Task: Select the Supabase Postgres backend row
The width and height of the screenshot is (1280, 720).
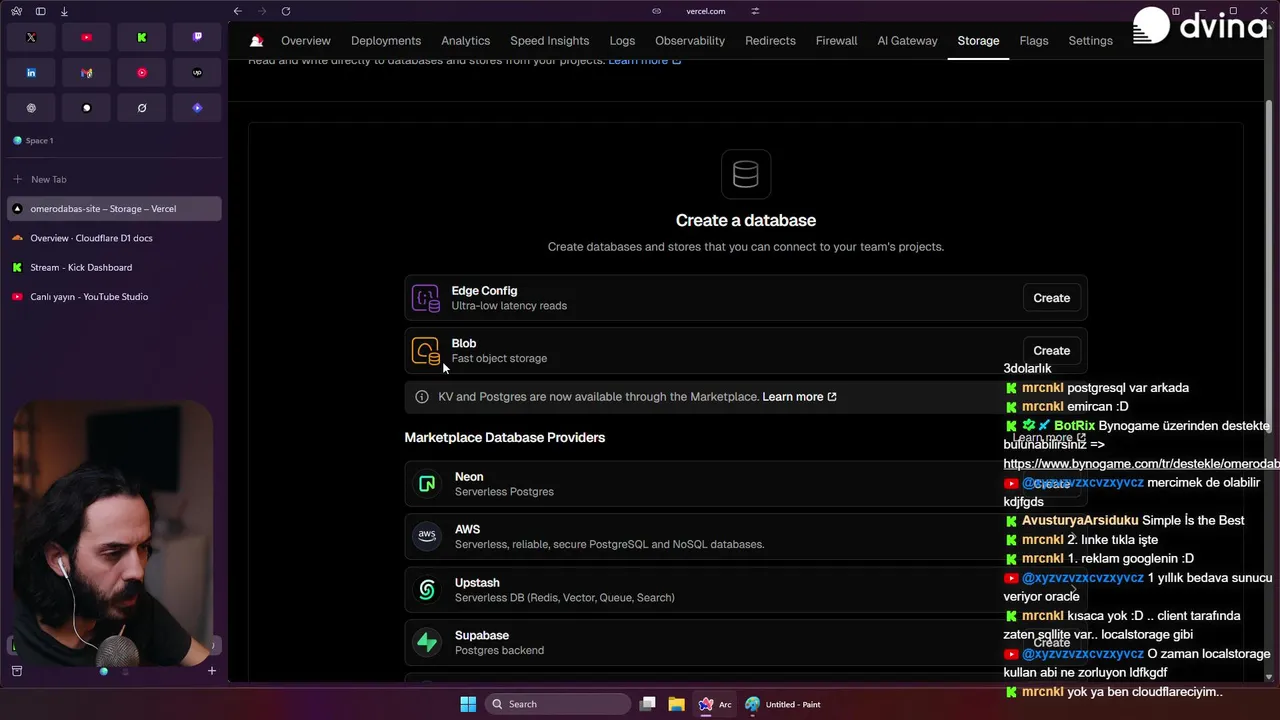Action: click(x=745, y=642)
